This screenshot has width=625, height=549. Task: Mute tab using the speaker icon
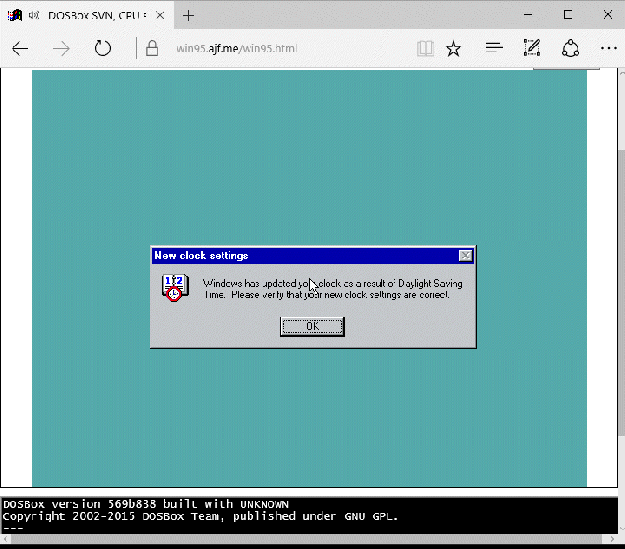(34, 16)
